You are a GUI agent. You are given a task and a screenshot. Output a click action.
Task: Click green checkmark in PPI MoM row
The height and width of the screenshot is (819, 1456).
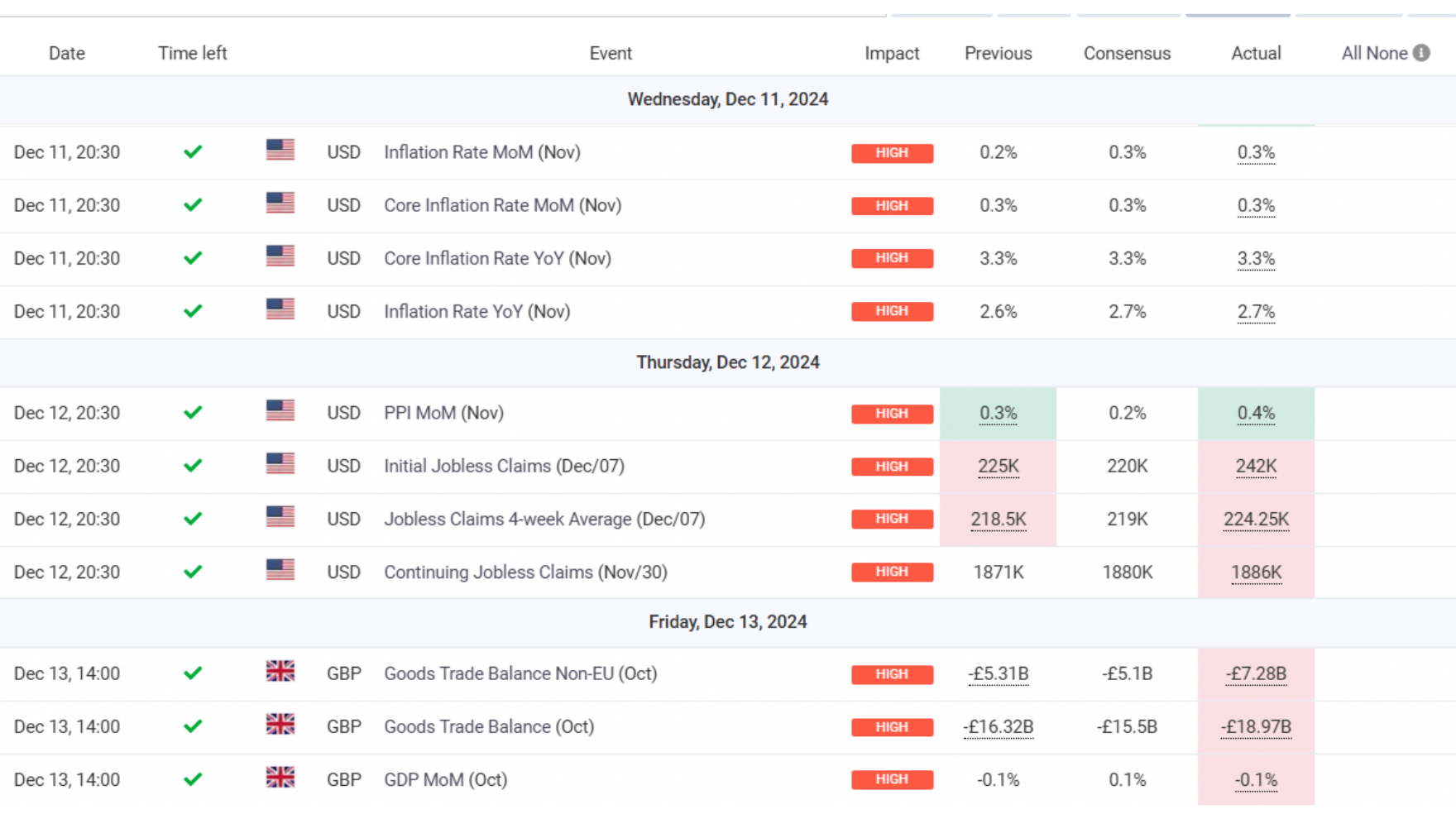click(x=193, y=413)
